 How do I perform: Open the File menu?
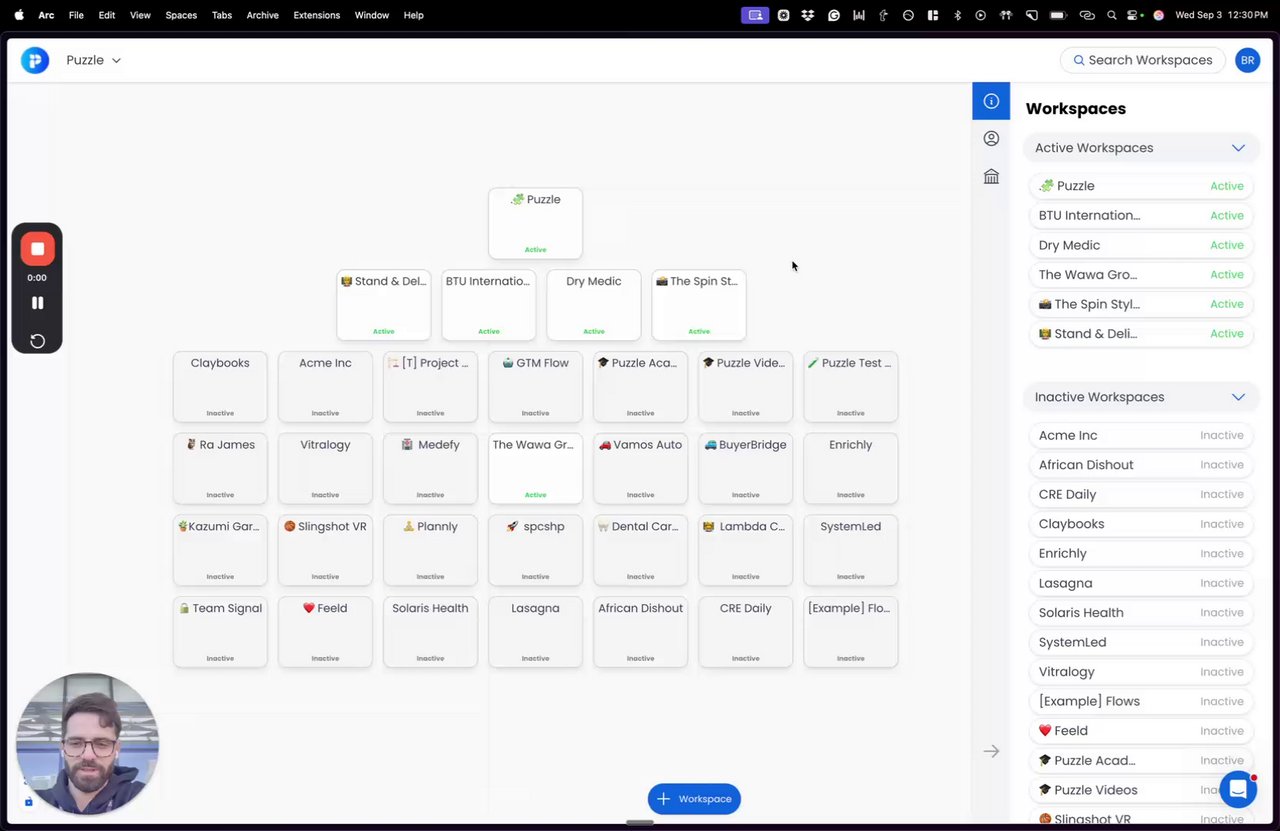[x=76, y=15]
